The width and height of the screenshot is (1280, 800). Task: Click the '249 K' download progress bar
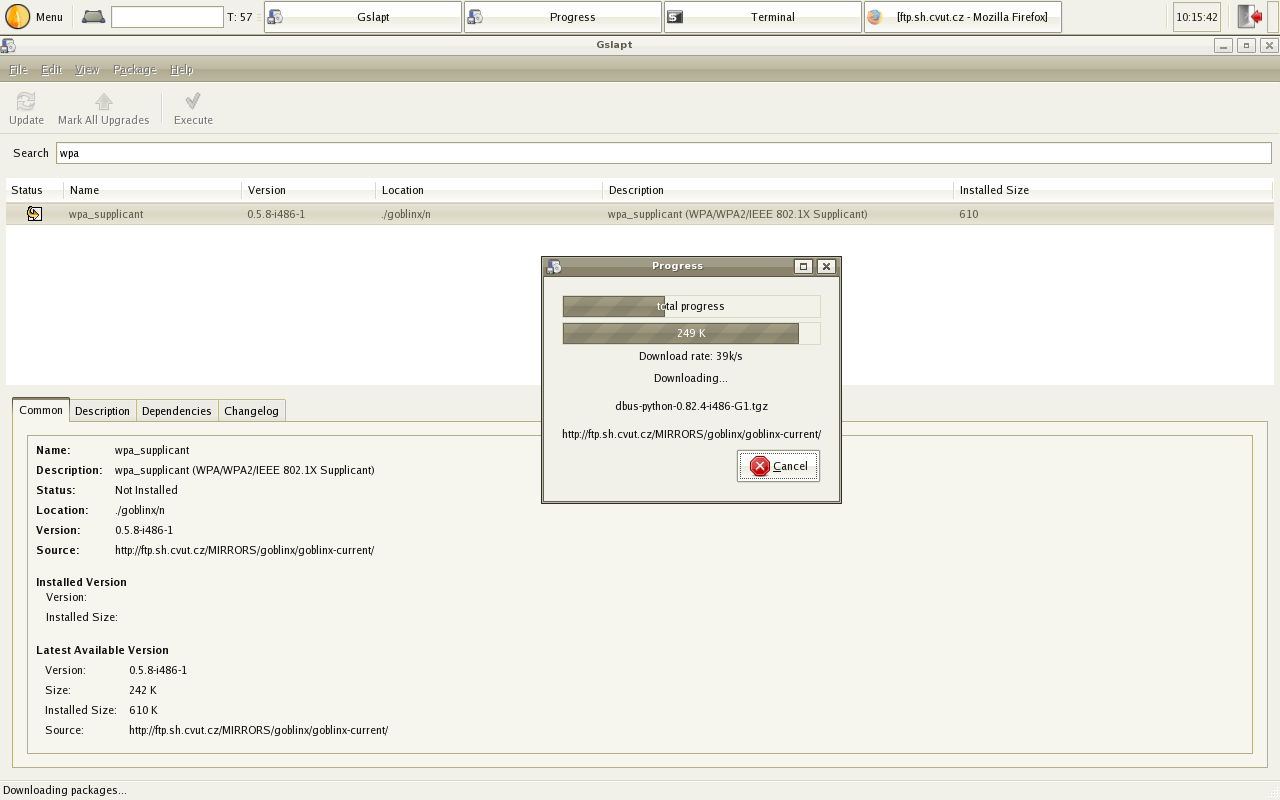click(x=691, y=333)
